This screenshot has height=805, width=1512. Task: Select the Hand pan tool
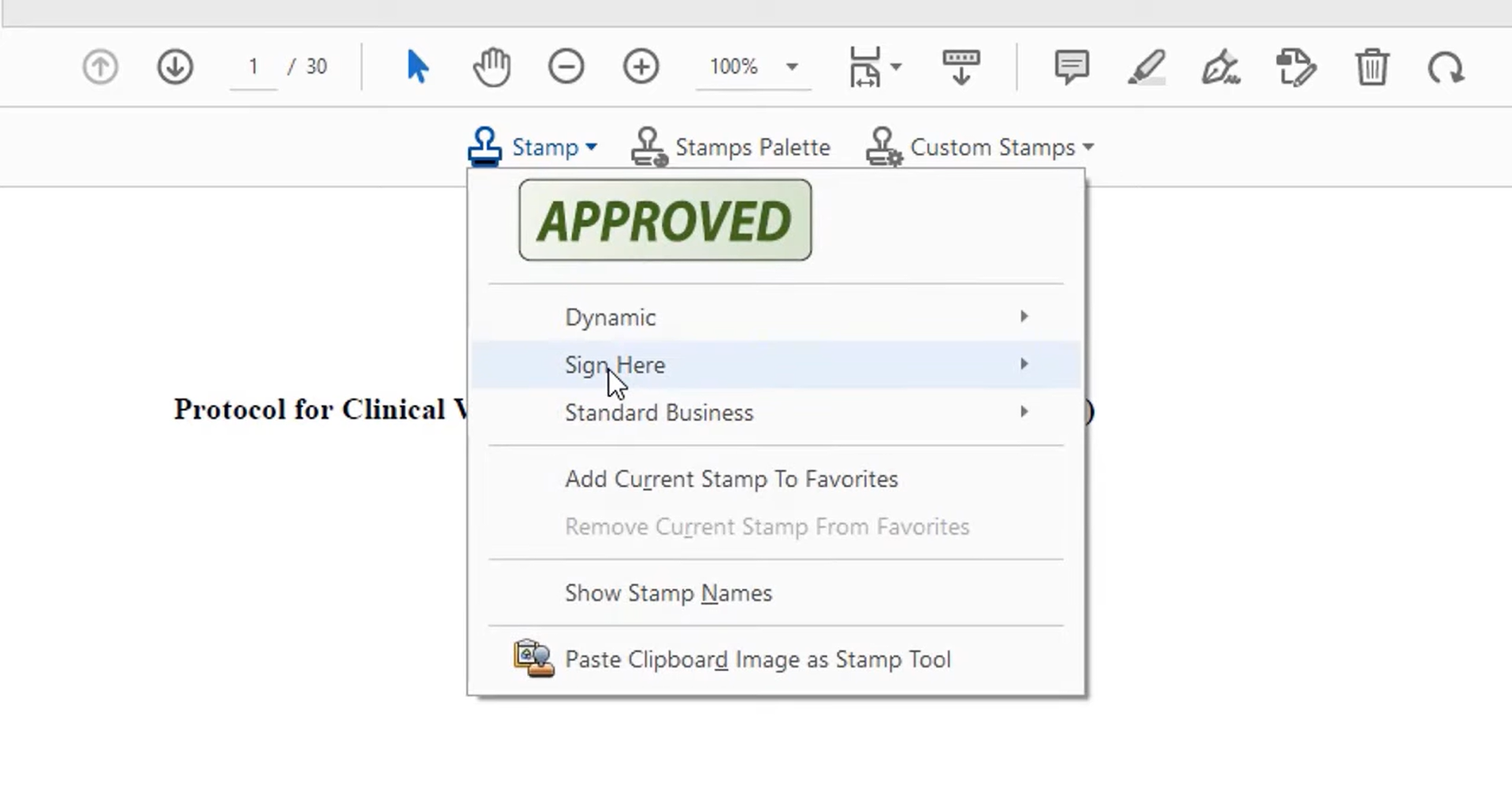pos(492,67)
